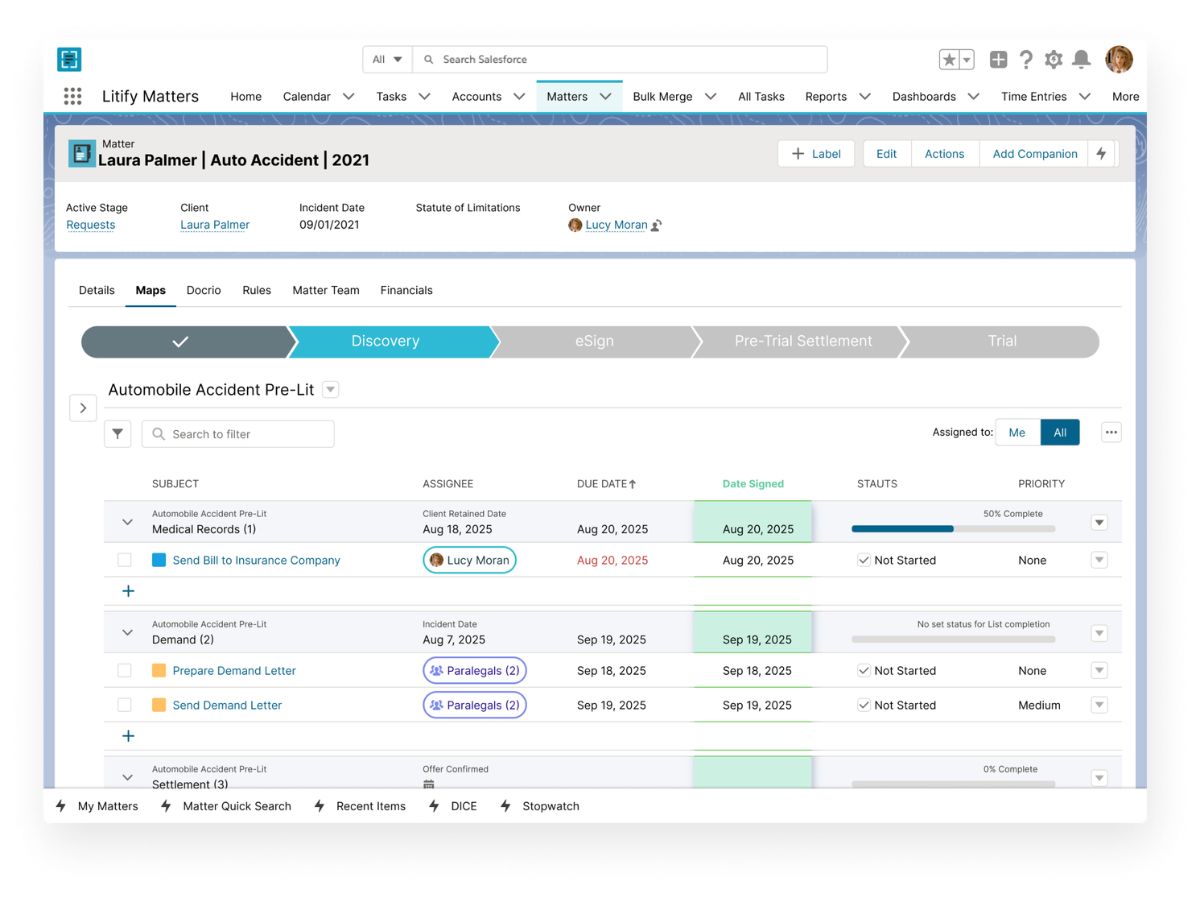Collapse the Medical Records (1) group
This screenshot has width=1200, height=900.
click(127, 522)
